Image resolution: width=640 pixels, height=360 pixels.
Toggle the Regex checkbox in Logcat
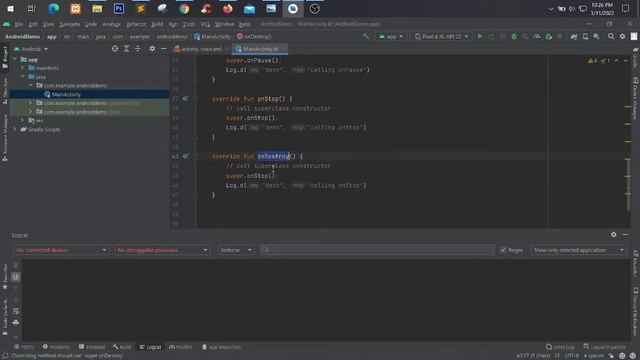click(x=503, y=250)
